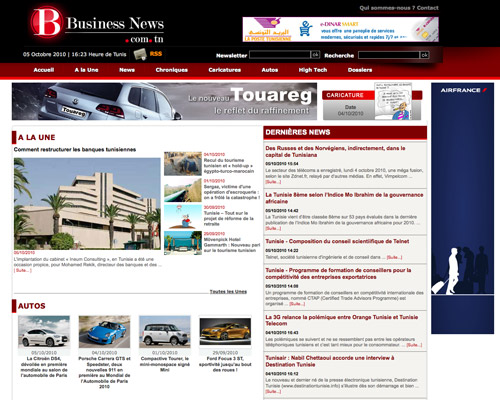Viewport: 500px width, 400px height.
Task: Open the Ford Focus ST thumbnail
Action: coord(225,332)
